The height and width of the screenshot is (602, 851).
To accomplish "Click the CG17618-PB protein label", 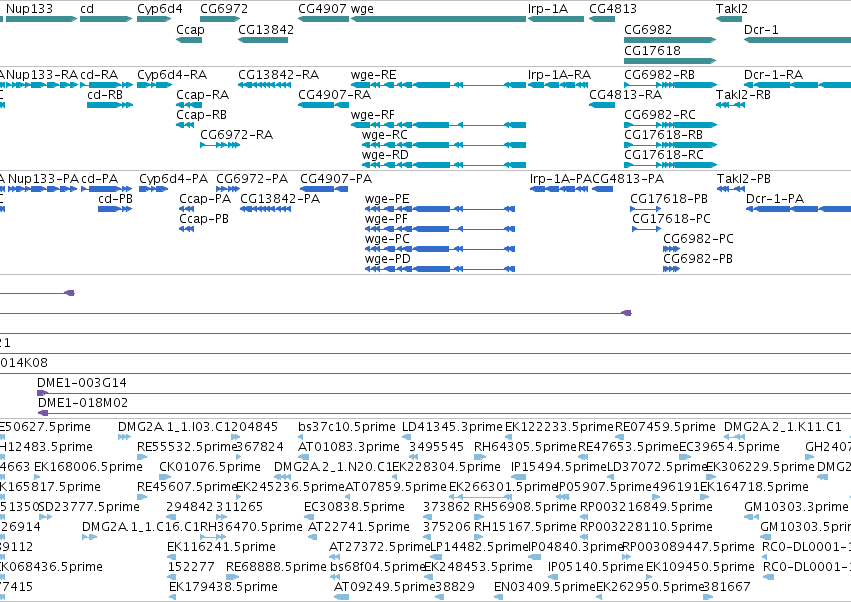I will click(x=669, y=199).
